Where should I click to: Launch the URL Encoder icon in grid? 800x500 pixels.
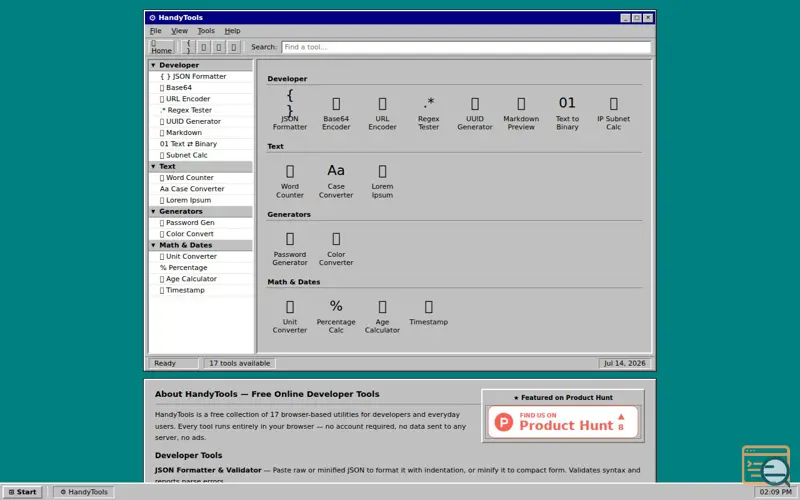382,113
